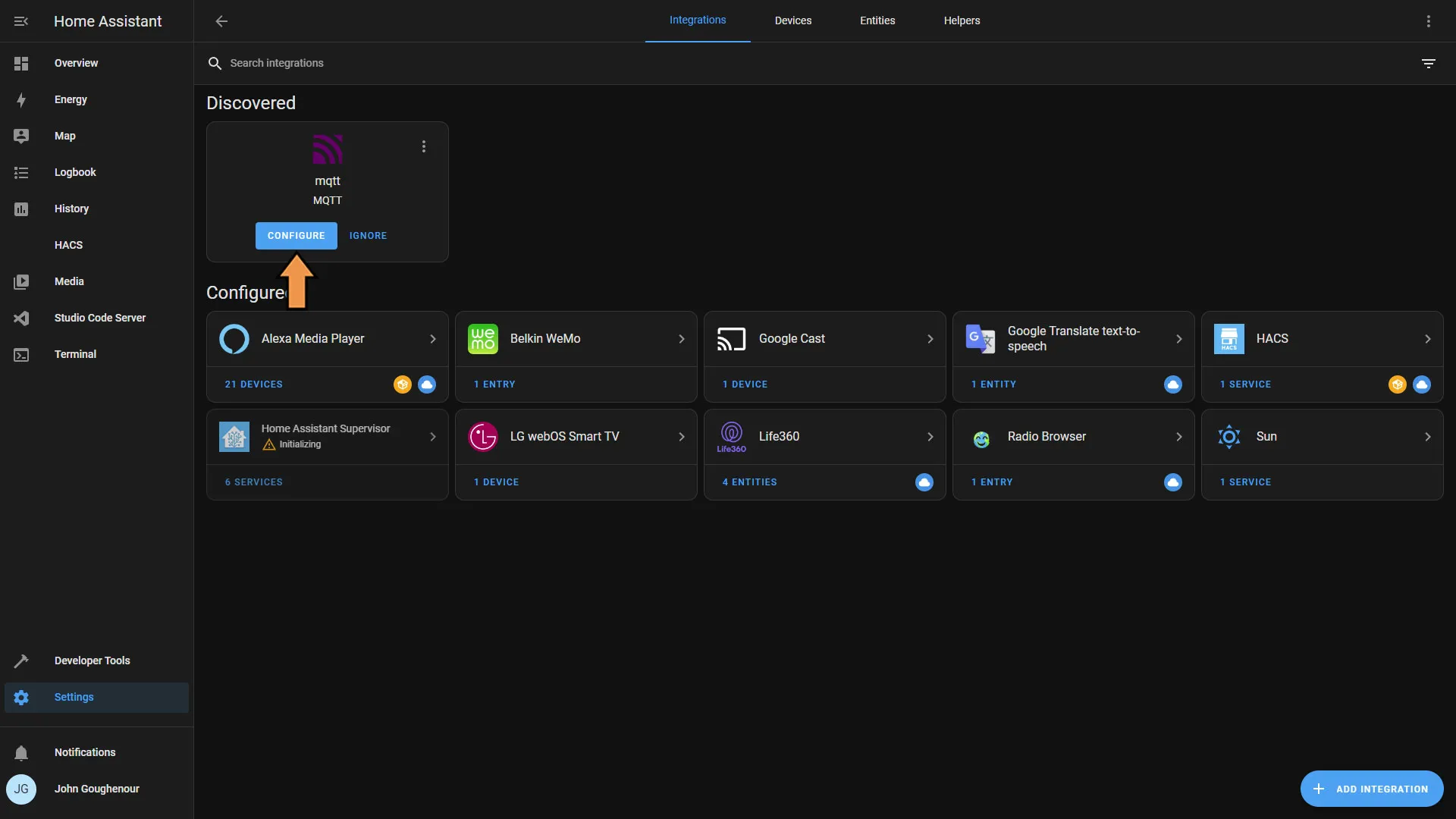Click the CONFIGURE button for MQTT
1456x819 pixels.
(x=296, y=235)
